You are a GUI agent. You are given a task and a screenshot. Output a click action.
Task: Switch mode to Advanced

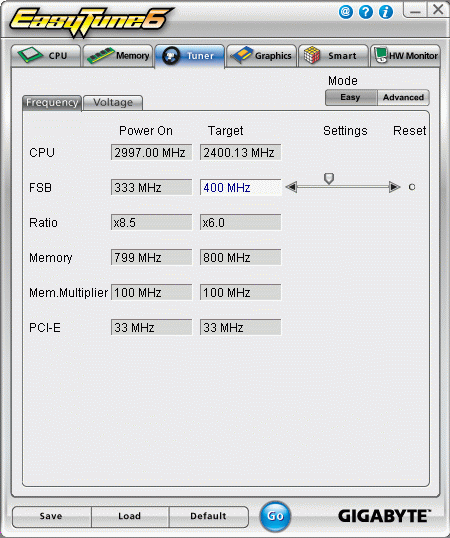pos(403,97)
